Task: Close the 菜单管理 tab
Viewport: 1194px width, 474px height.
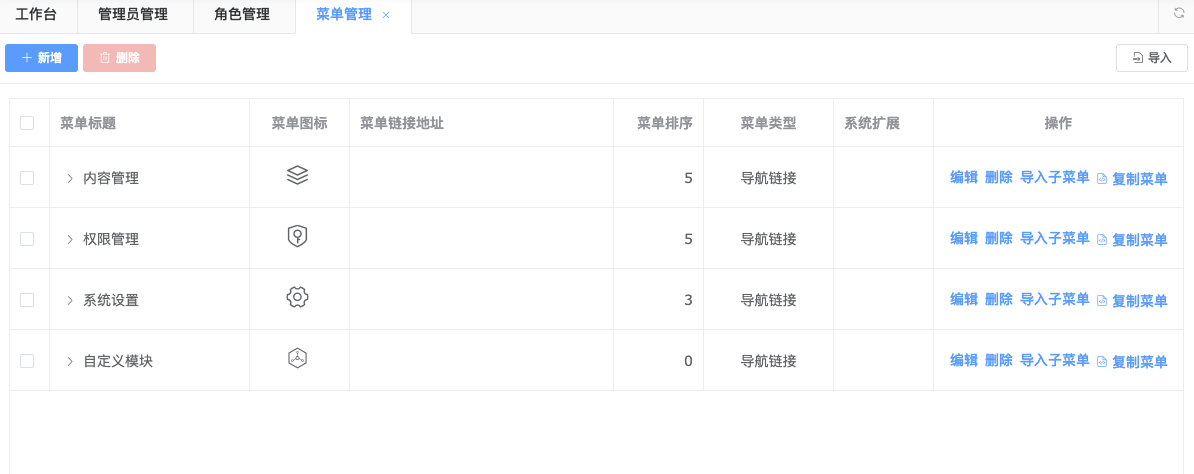Action: point(386,15)
